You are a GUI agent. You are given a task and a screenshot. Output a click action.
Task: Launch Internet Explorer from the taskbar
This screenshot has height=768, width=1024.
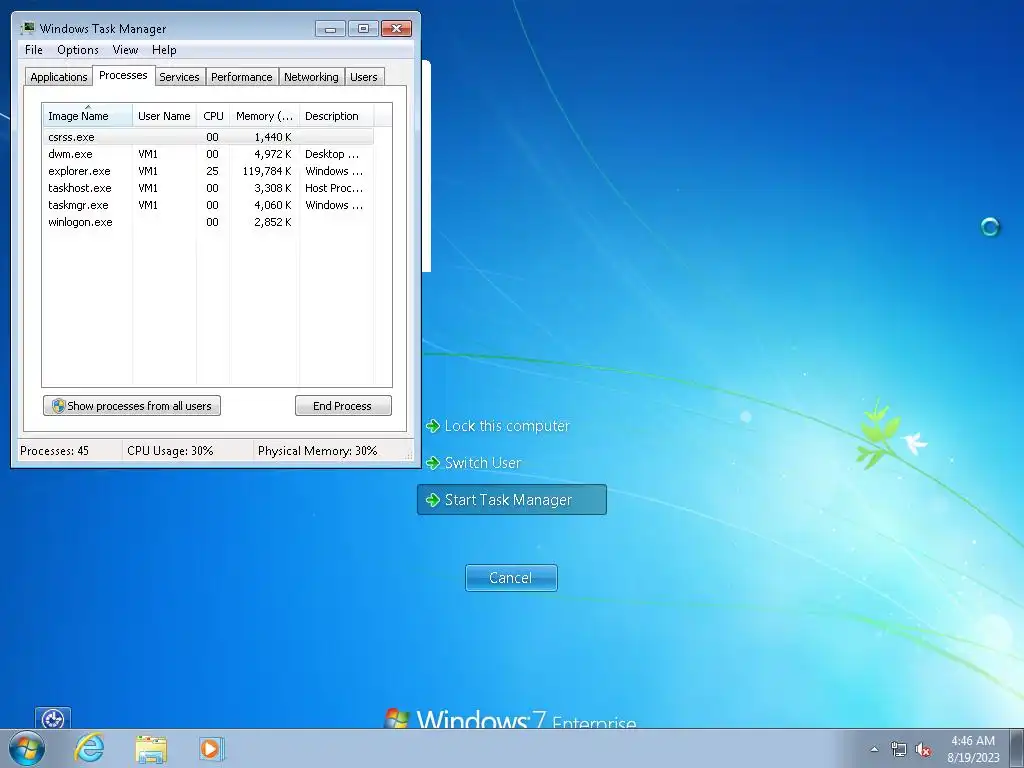click(89, 748)
